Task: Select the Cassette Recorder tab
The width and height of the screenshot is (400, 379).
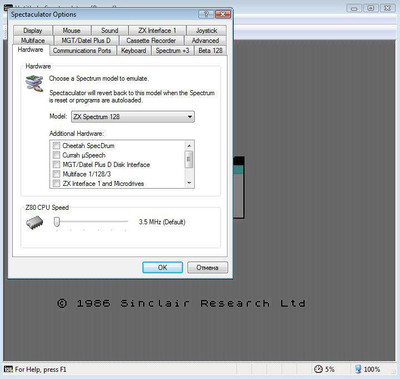Action: pos(151,40)
